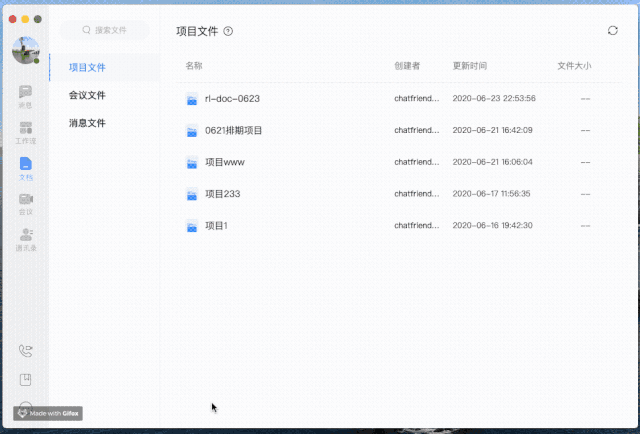Click the user profile avatar
Screen dimensions: 640x434
click(x=25, y=50)
